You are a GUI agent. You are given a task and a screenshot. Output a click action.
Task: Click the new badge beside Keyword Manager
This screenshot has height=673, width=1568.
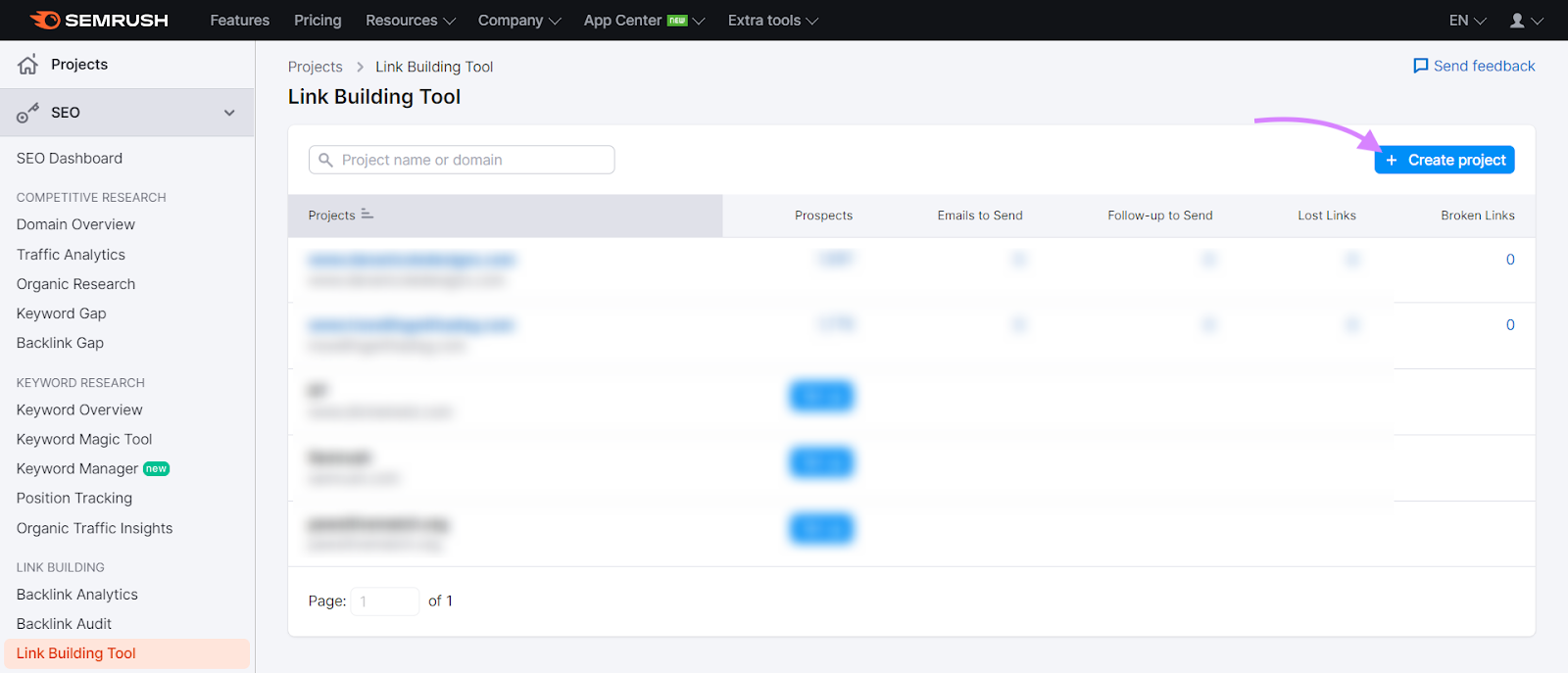point(157,468)
